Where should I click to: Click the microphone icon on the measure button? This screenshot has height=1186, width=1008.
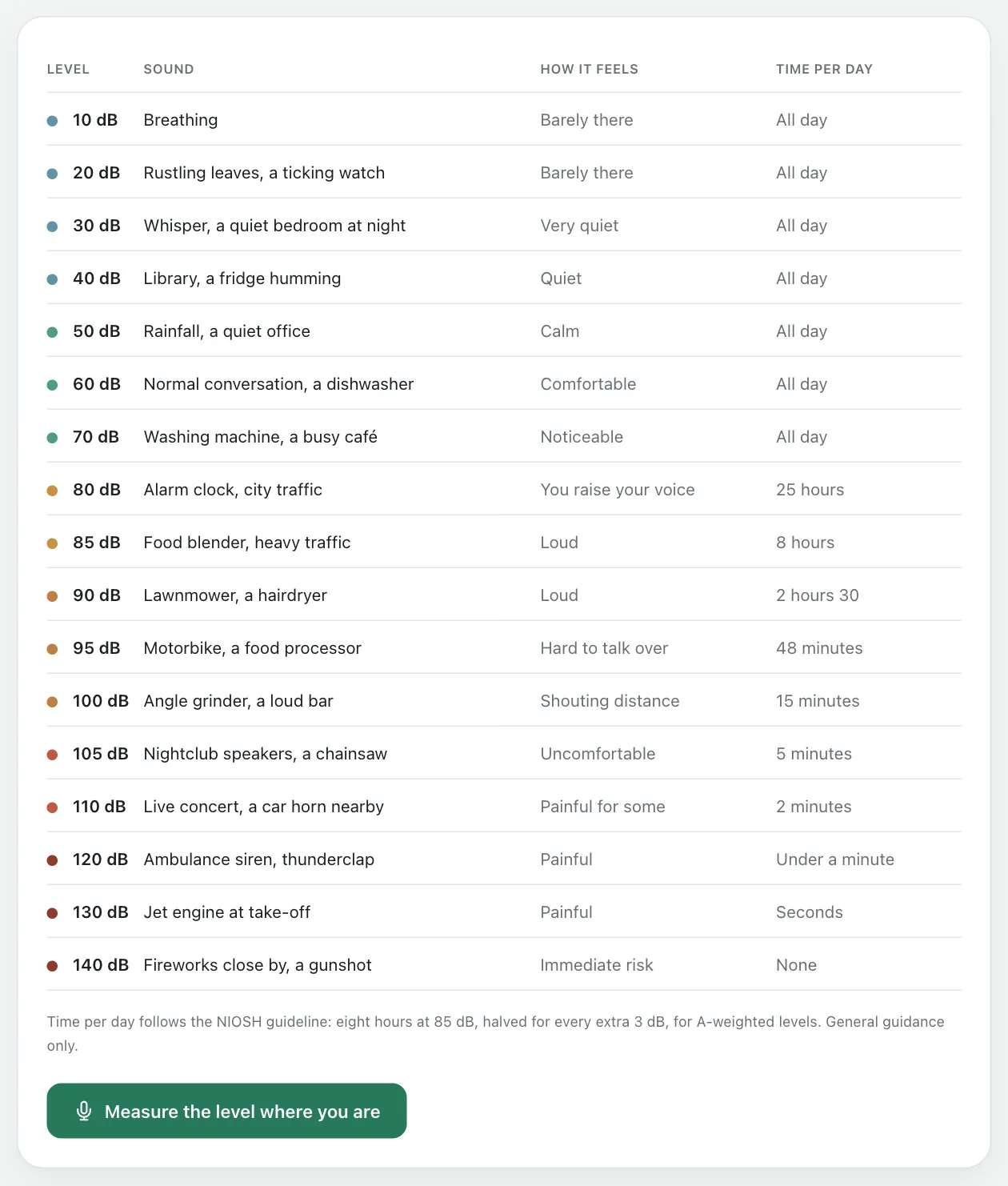coord(84,1111)
